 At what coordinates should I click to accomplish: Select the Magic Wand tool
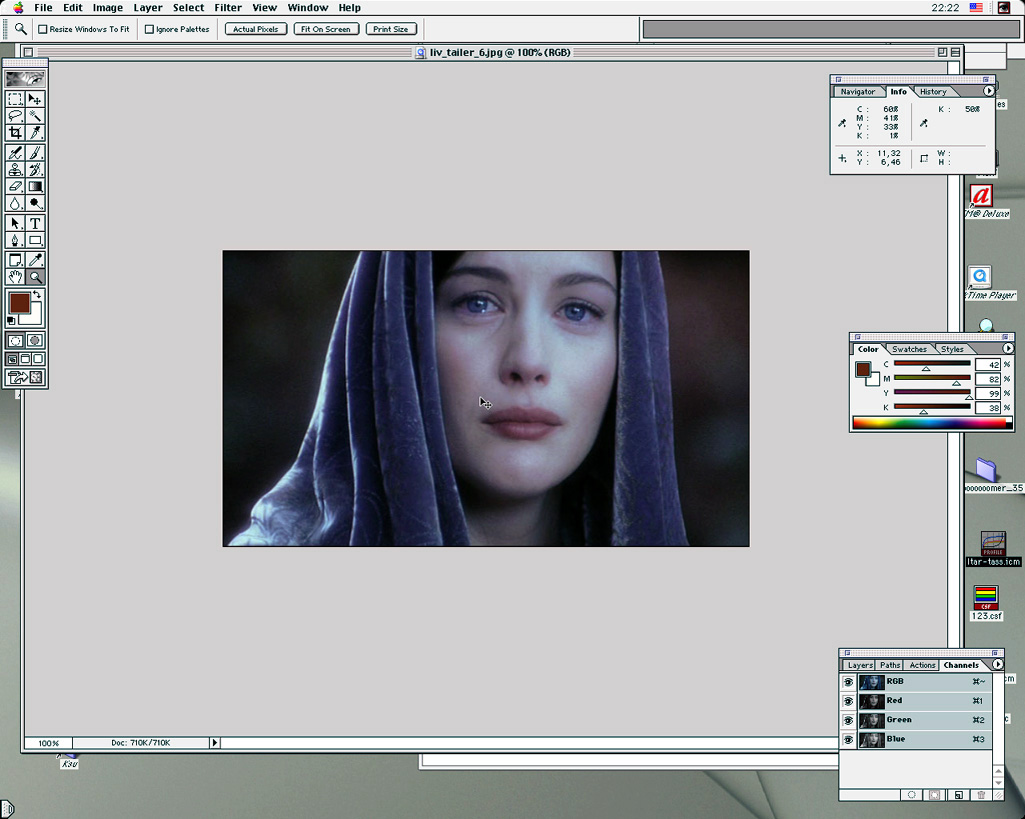coord(35,116)
